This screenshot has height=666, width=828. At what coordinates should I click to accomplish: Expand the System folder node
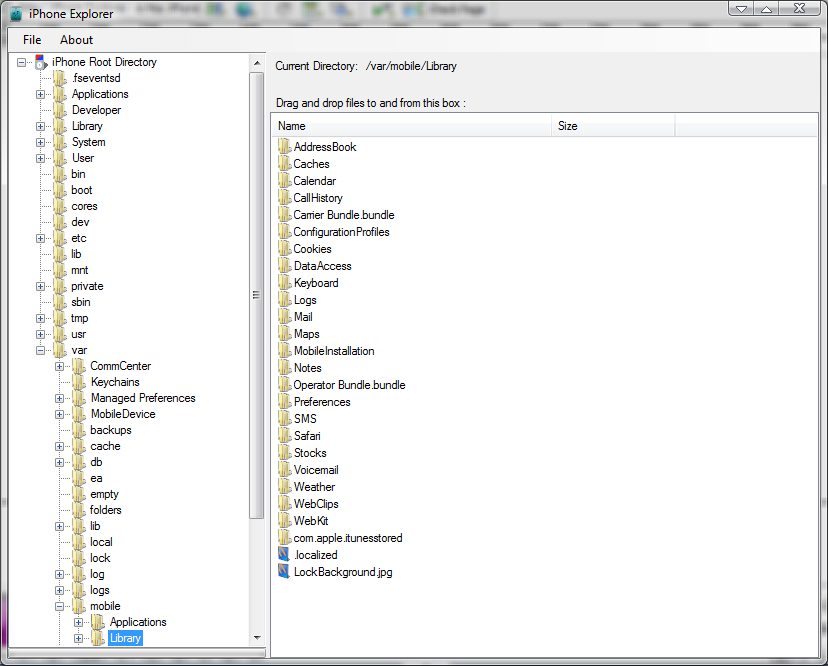tap(40, 143)
